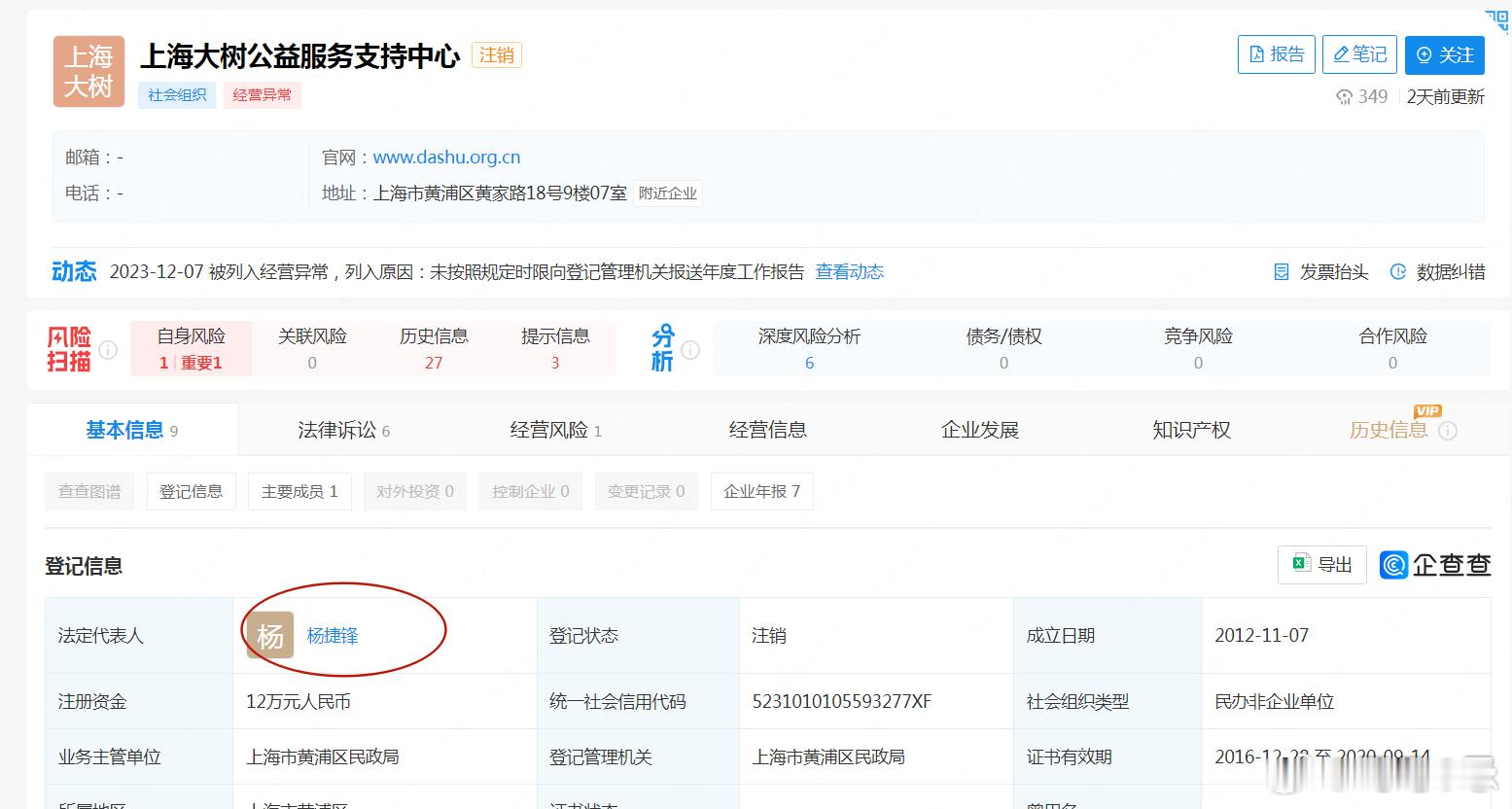Click the 登记信息 sub-tab
Image resolution: width=1512 pixels, height=809 pixels.
pyautogui.click(x=191, y=491)
